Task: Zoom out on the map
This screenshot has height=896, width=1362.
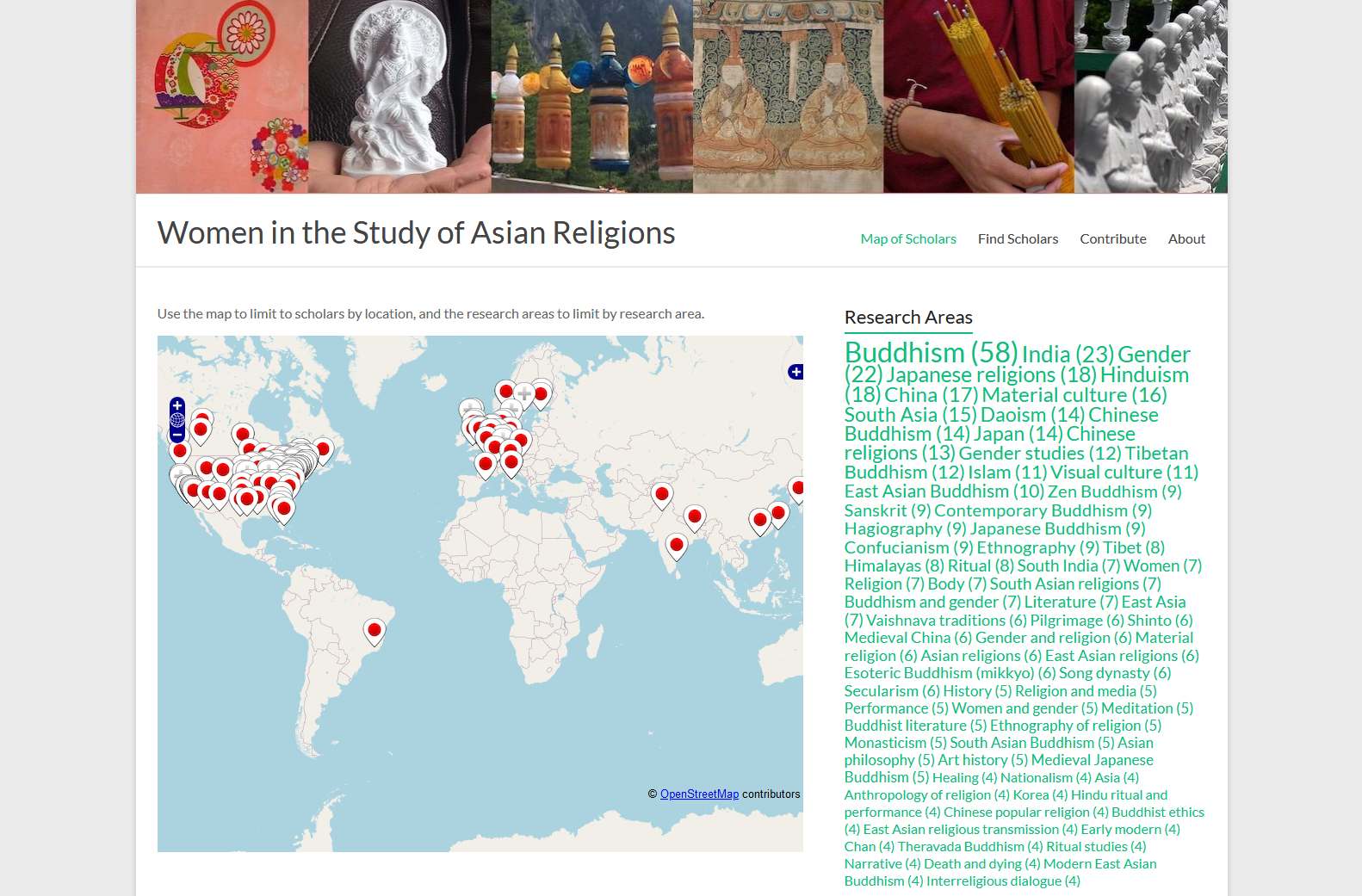Action: pyautogui.click(x=177, y=435)
